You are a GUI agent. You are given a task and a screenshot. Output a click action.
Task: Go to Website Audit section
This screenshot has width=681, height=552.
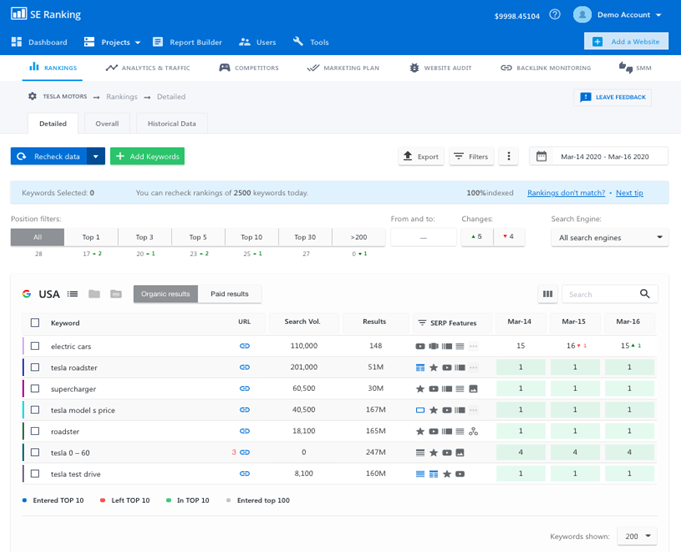coord(440,68)
